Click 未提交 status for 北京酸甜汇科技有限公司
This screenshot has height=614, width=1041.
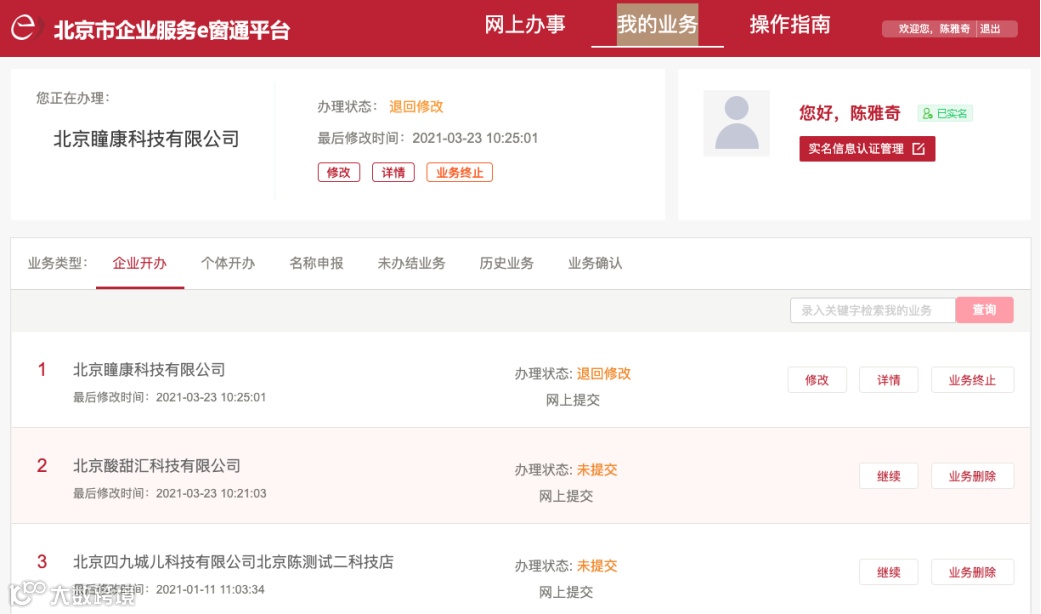coord(597,470)
